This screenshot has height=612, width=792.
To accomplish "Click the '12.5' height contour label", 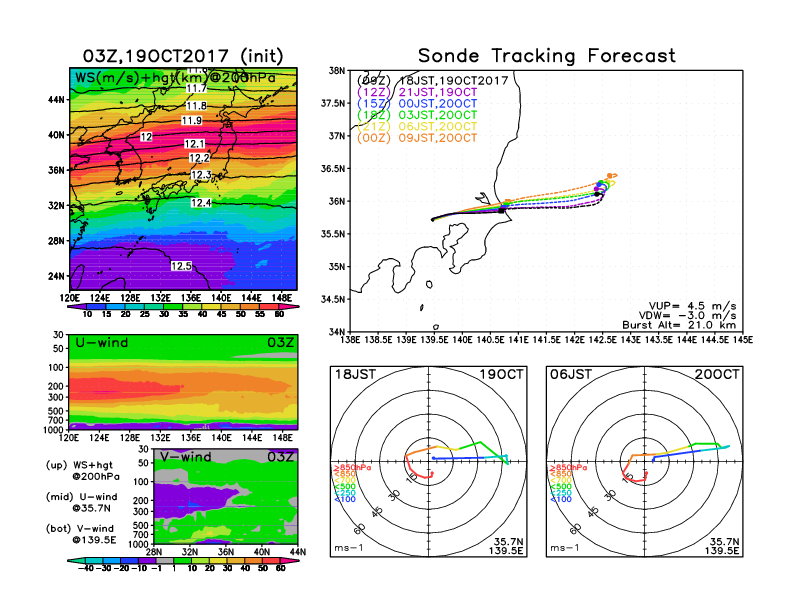I will [181, 266].
